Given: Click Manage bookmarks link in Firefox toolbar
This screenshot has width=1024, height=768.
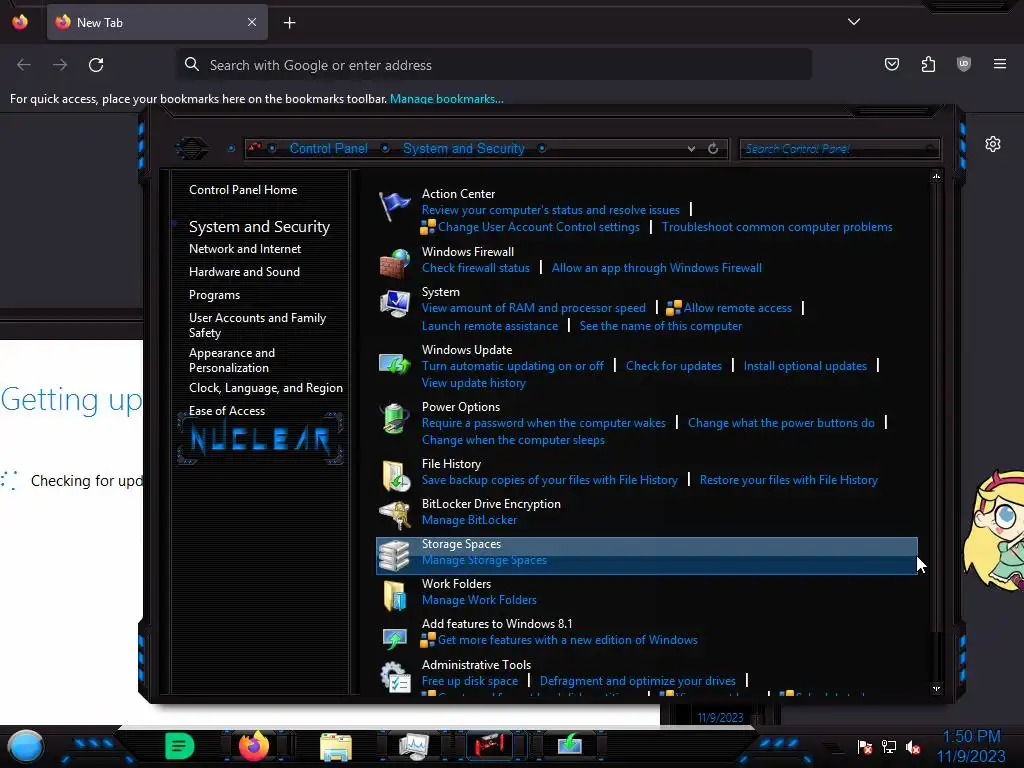Looking at the screenshot, I should 447,99.
